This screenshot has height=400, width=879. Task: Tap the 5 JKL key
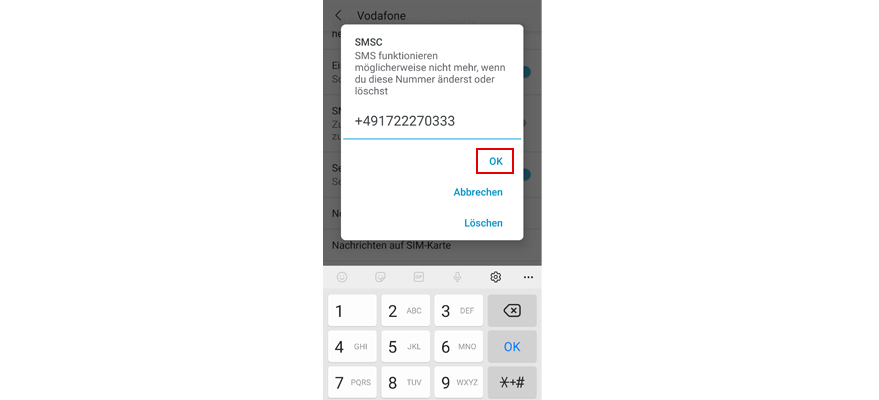(x=405, y=347)
